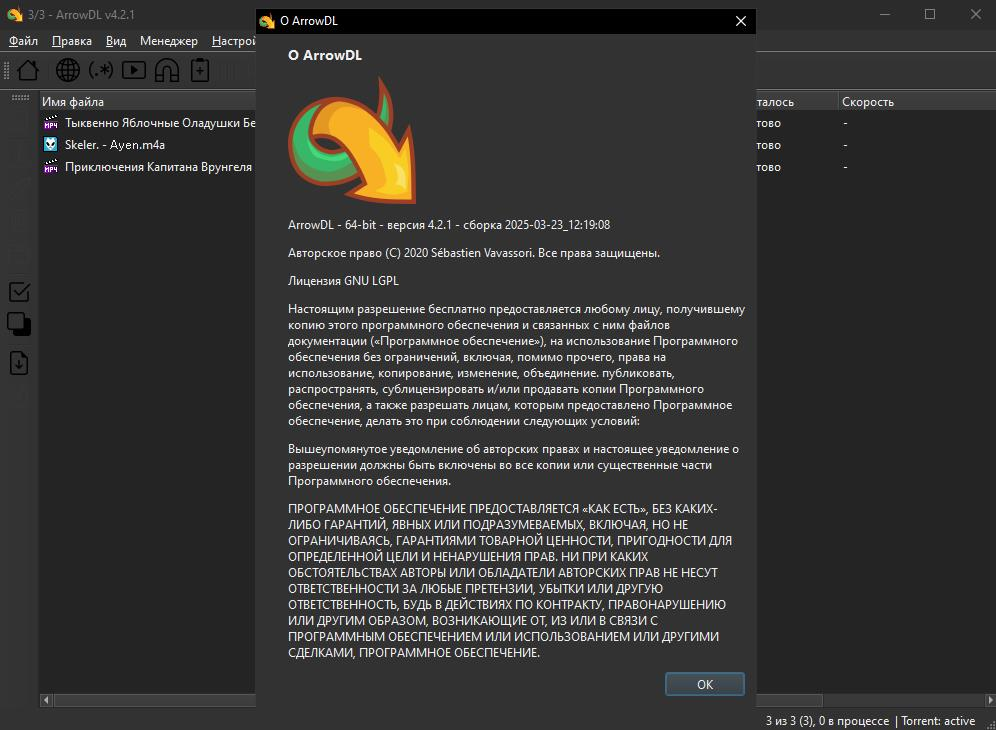Click the horizontal scrollbar left arrow

tap(46, 700)
